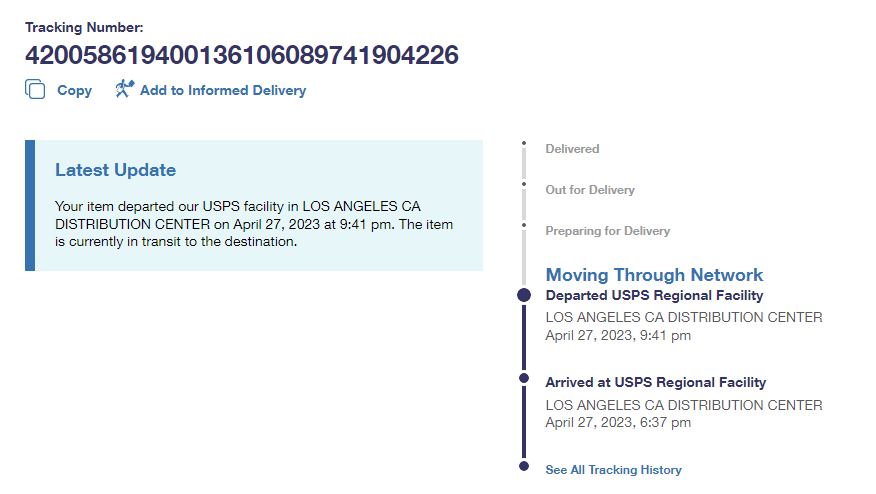Viewport: 876px width, 494px height.
Task: Click the April 27, 2023, 6:37 pm timestamp
Action: pyautogui.click(x=618, y=423)
